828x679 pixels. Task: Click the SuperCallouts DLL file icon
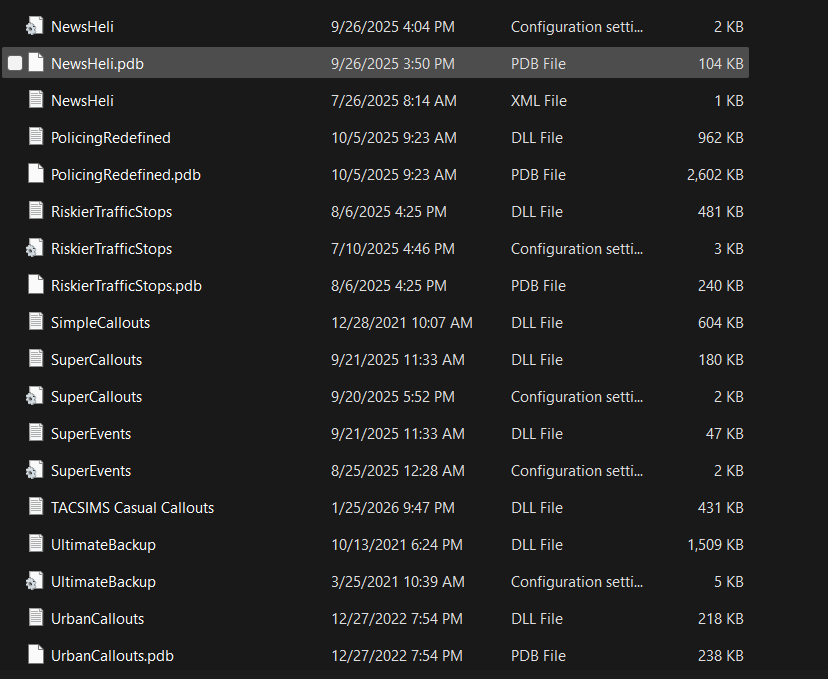click(x=36, y=360)
